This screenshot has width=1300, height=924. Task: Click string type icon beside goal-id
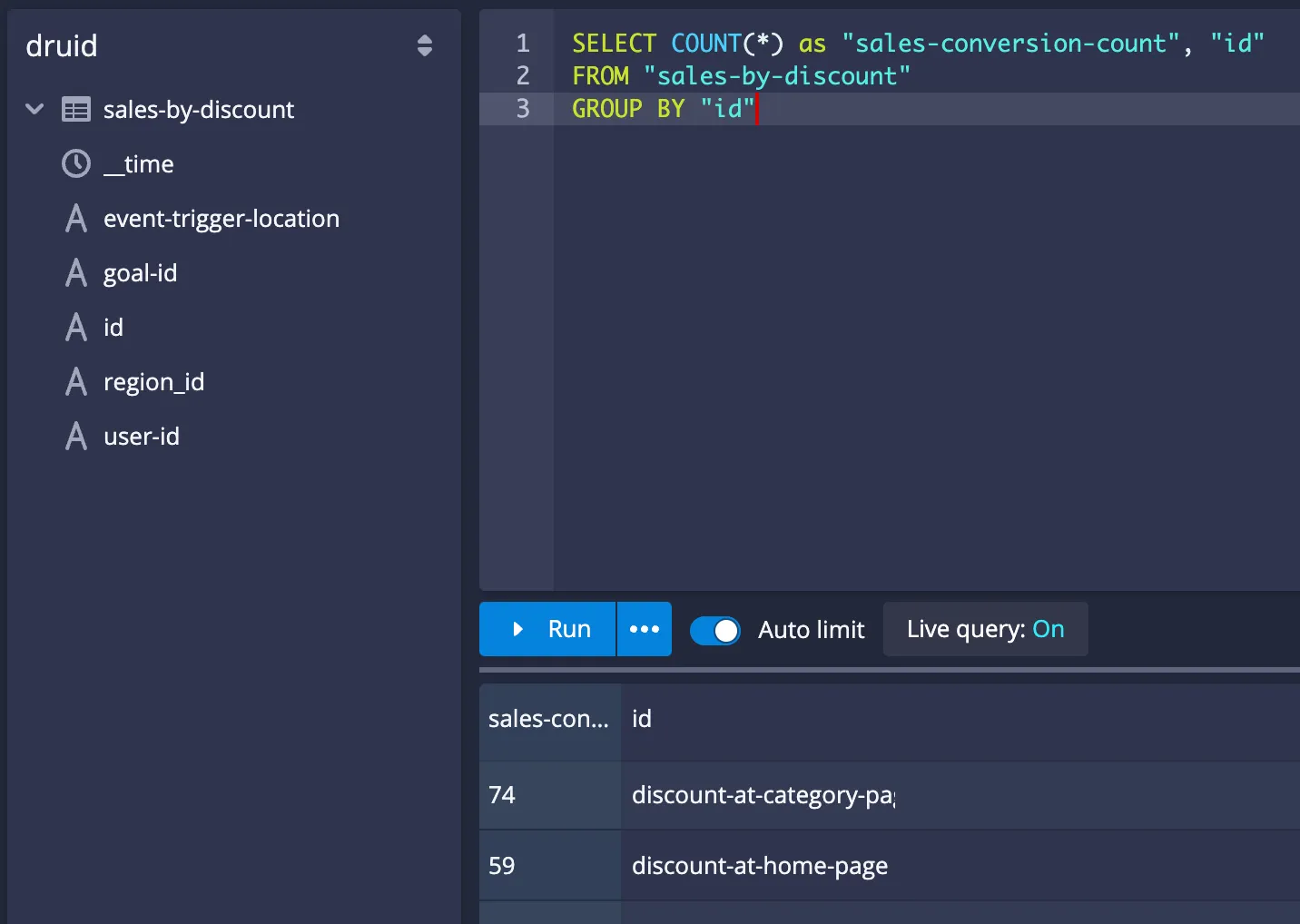(76, 273)
